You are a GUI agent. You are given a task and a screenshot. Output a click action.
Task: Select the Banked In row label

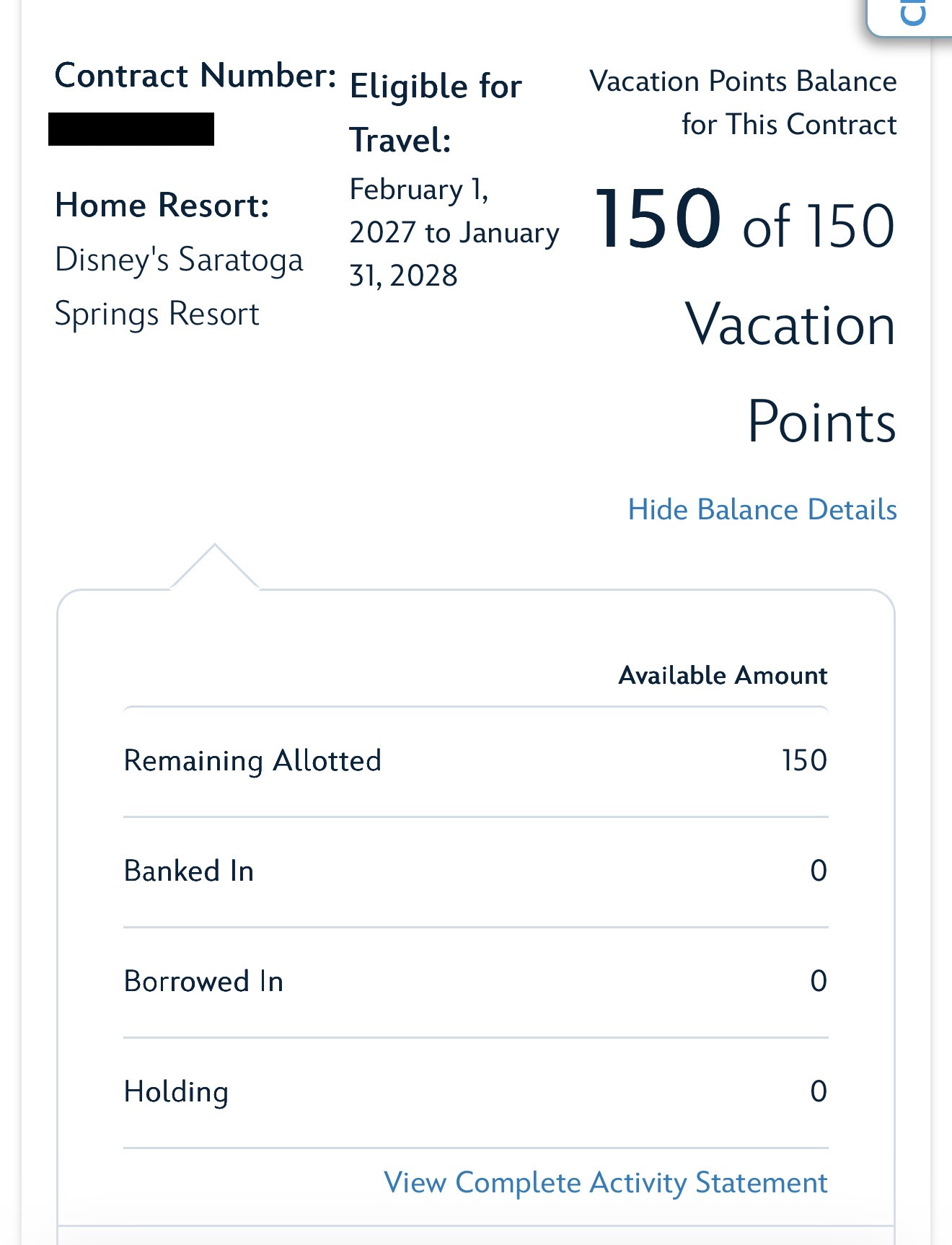point(189,871)
